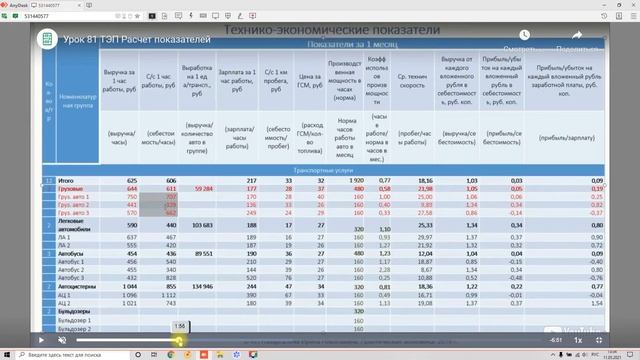The height and width of the screenshot is (360, 640).
Task: Open the AnyDesk keyboard settings icon
Action: [203, 16]
